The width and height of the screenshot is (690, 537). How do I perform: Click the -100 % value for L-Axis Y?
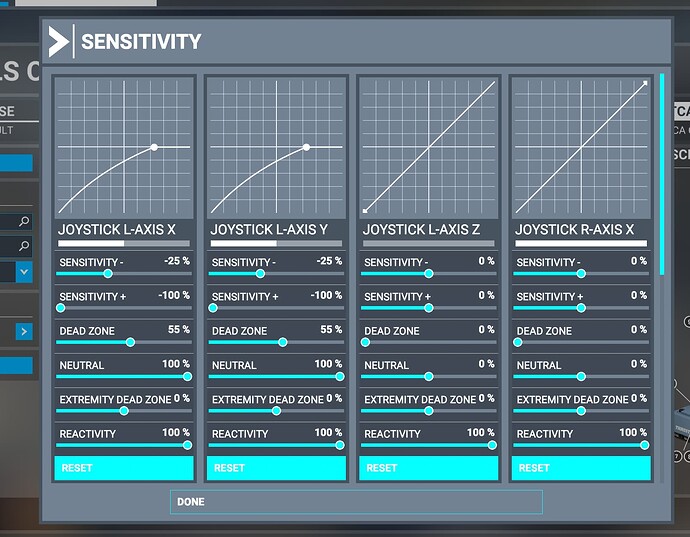tap(327, 295)
